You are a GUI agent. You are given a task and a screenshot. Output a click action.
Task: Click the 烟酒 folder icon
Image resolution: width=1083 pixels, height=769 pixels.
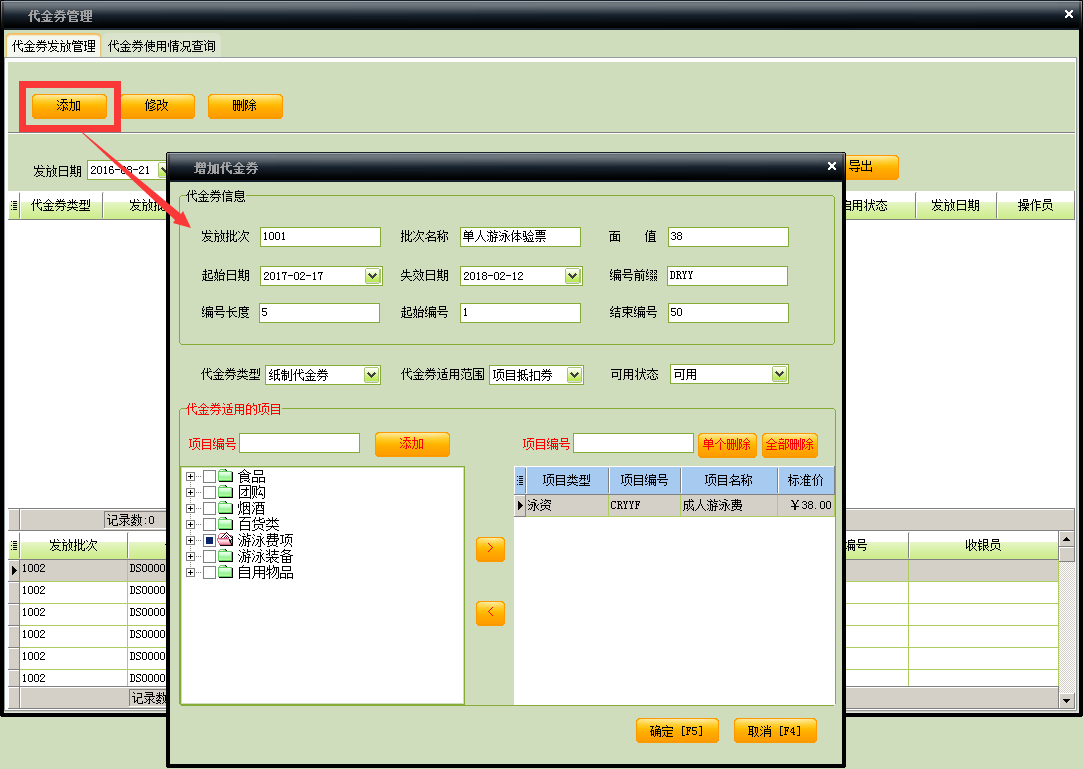(225, 508)
